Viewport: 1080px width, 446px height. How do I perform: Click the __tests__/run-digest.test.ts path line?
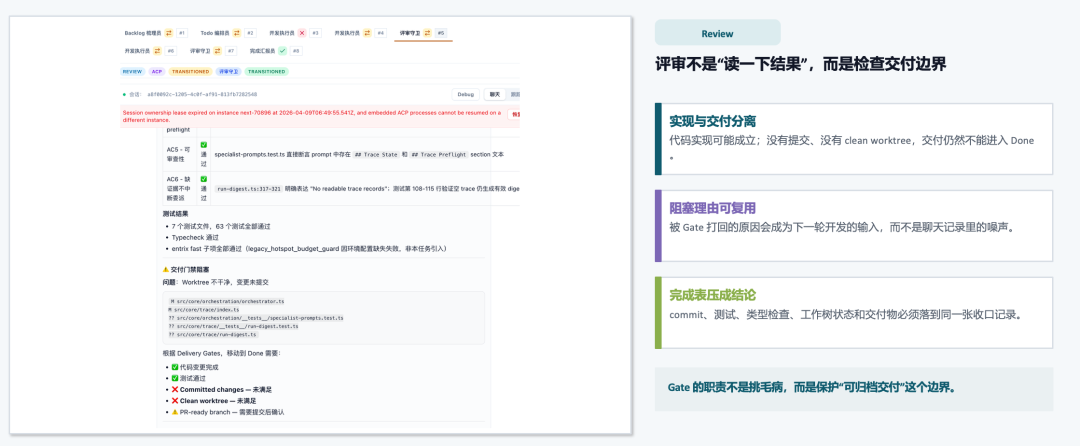click(233, 326)
